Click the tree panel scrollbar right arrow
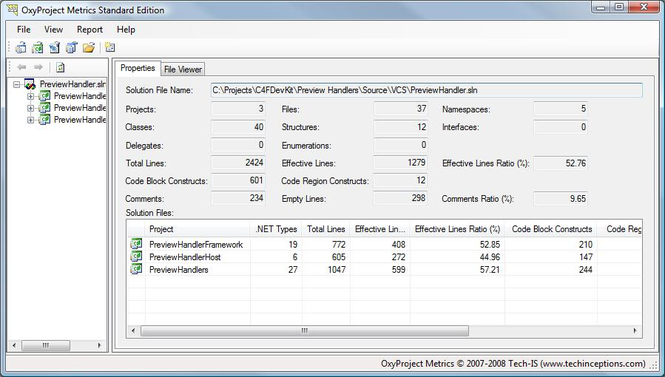Screen dimensions: 665x377 [x=99, y=346]
